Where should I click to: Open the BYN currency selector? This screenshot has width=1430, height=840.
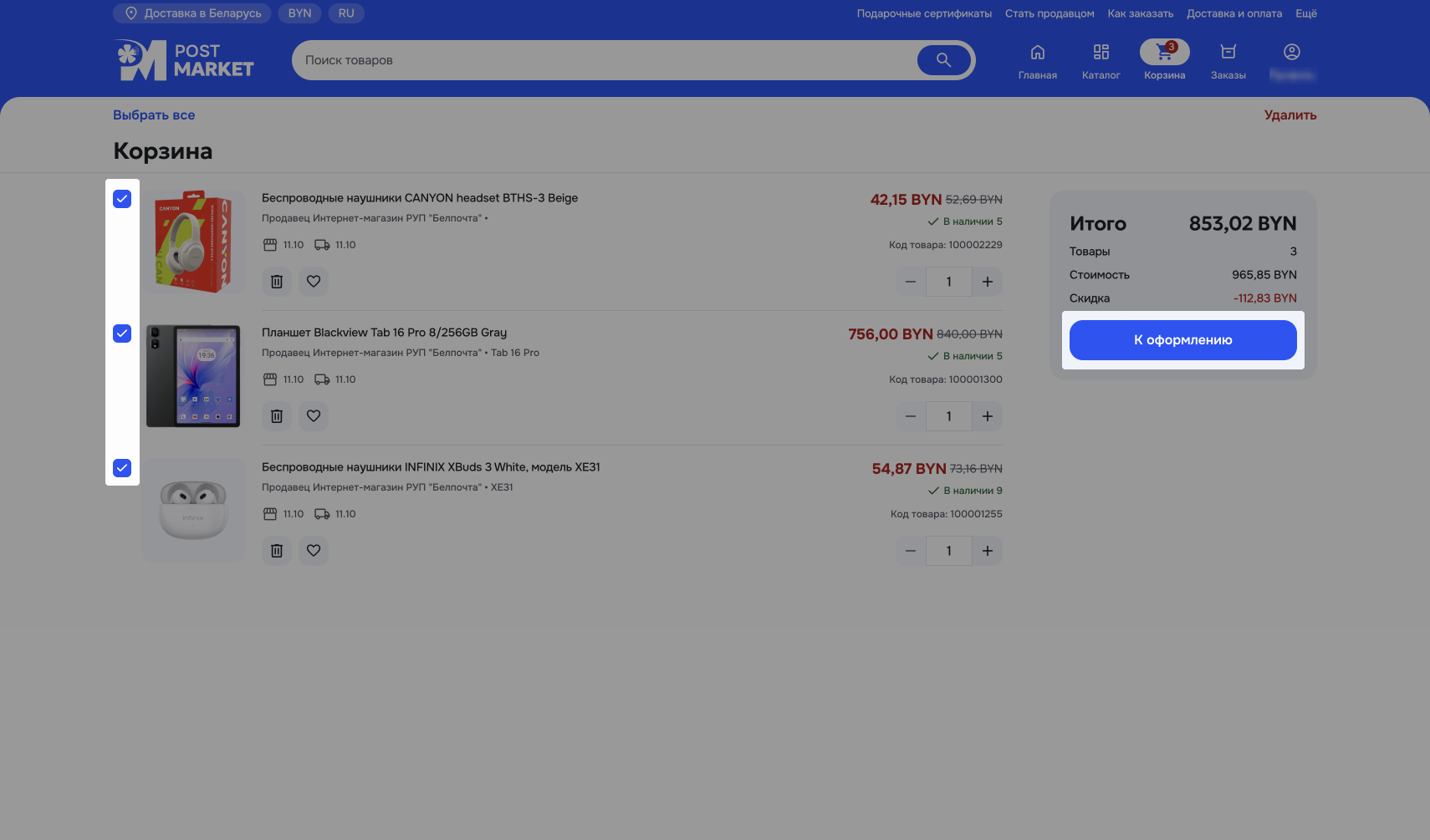point(299,13)
